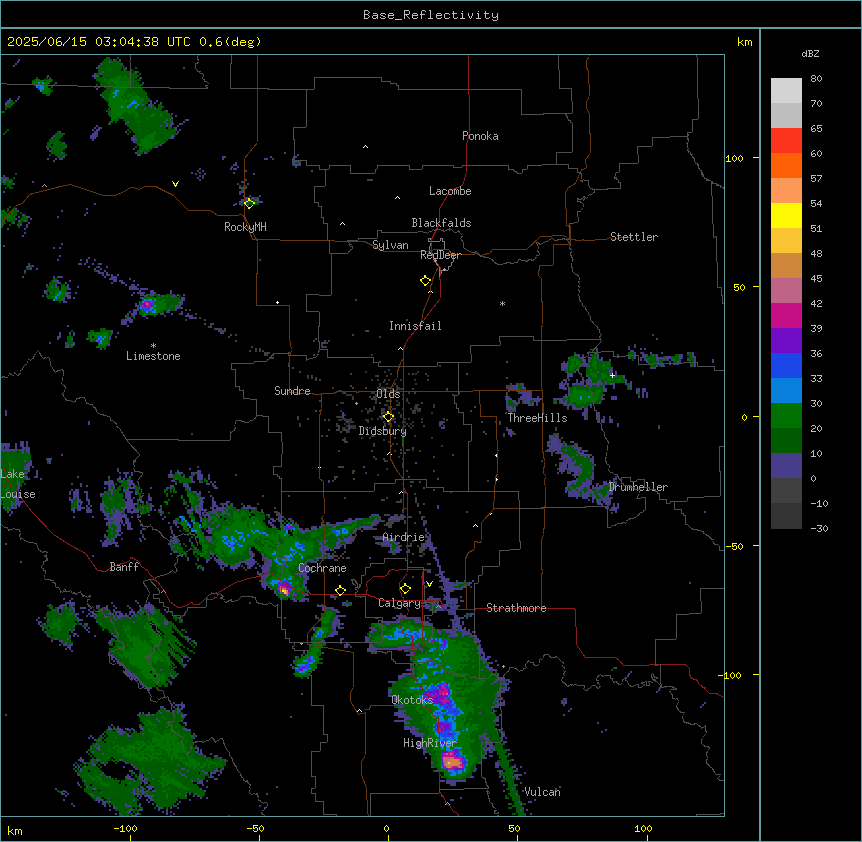
Task: Click the Didsbury city label
Action: (x=383, y=431)
